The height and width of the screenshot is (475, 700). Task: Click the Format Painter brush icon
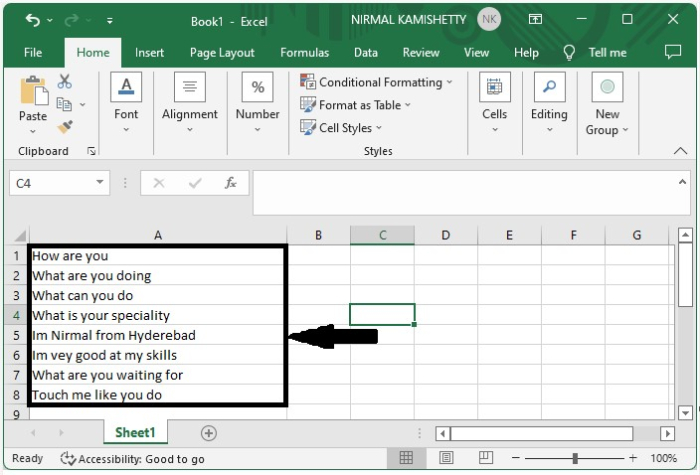pyautogui.click(x=65, y=127)
